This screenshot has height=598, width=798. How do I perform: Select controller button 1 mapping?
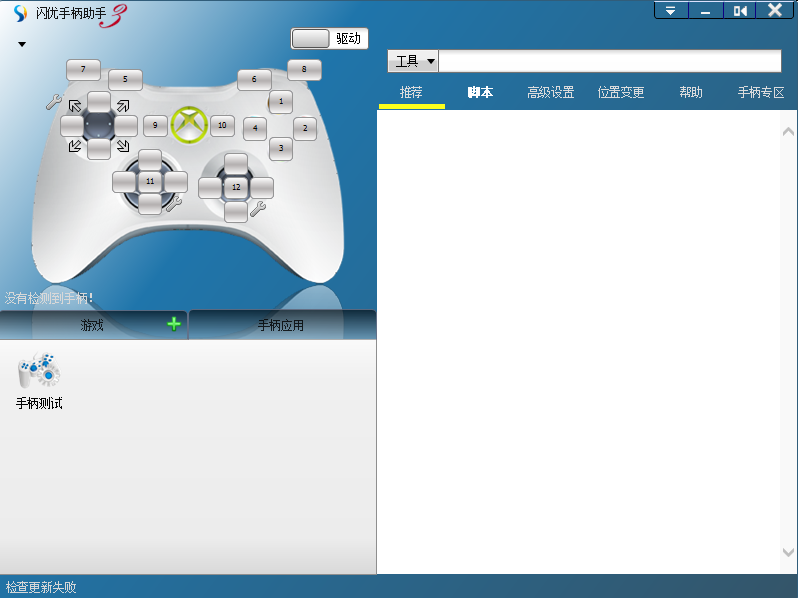point(281,102)
